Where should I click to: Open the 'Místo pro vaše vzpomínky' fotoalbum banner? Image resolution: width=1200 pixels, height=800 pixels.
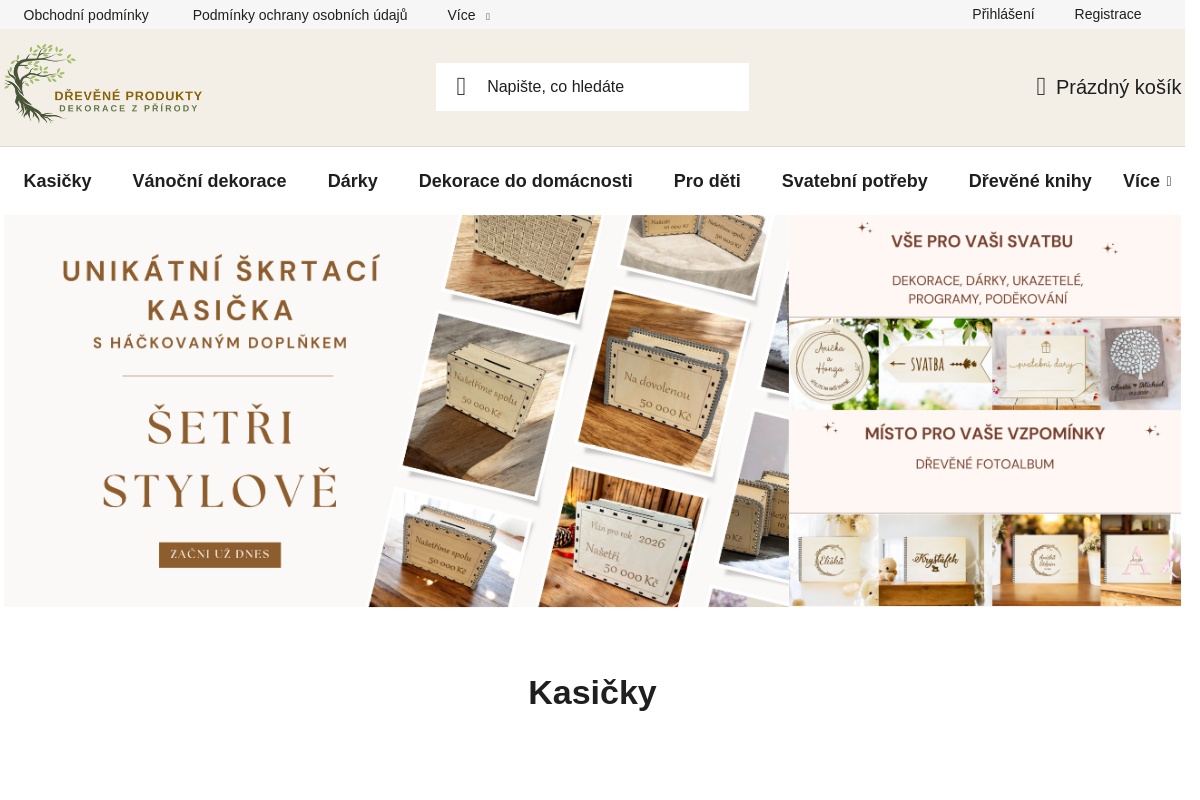tap(985, 509)
